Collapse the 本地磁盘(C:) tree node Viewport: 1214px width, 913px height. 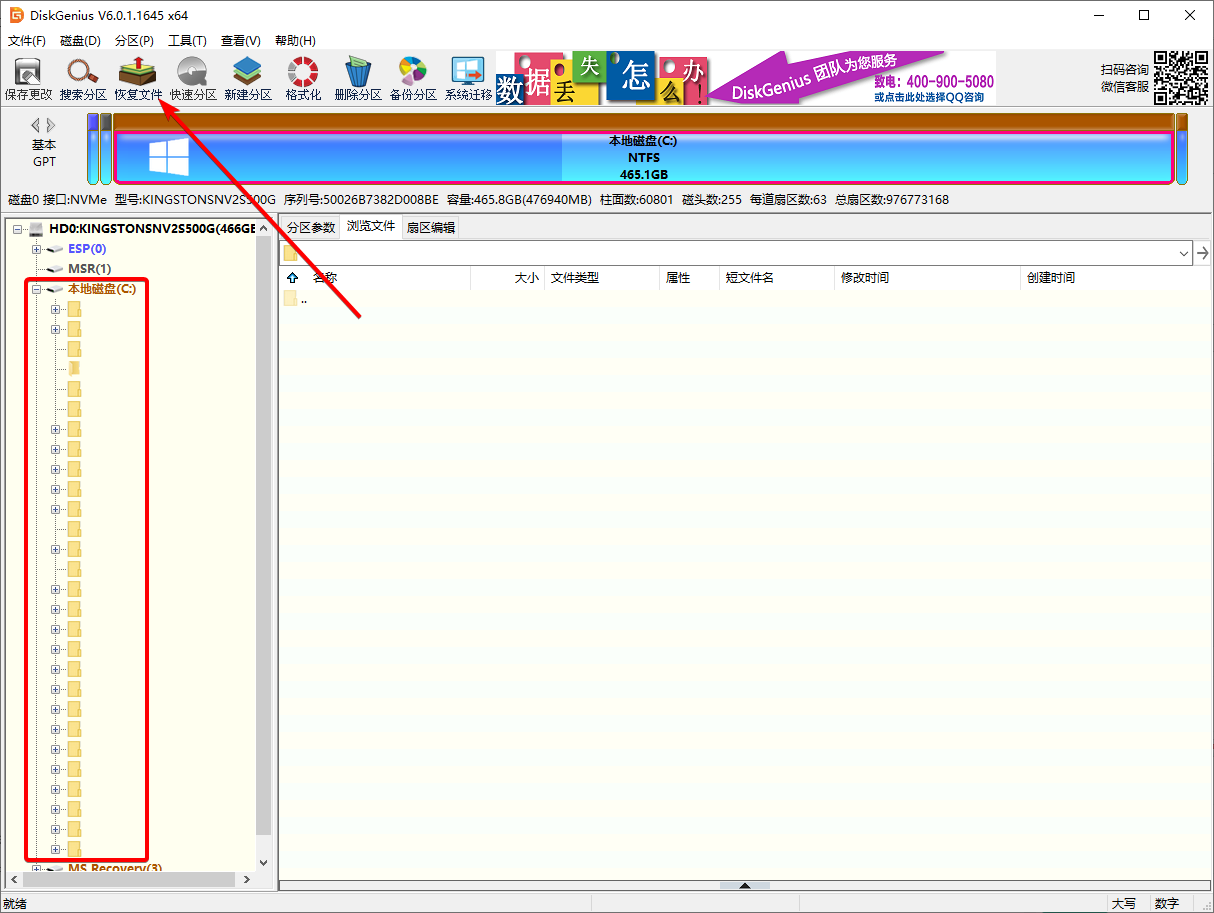tap(36, 289)
